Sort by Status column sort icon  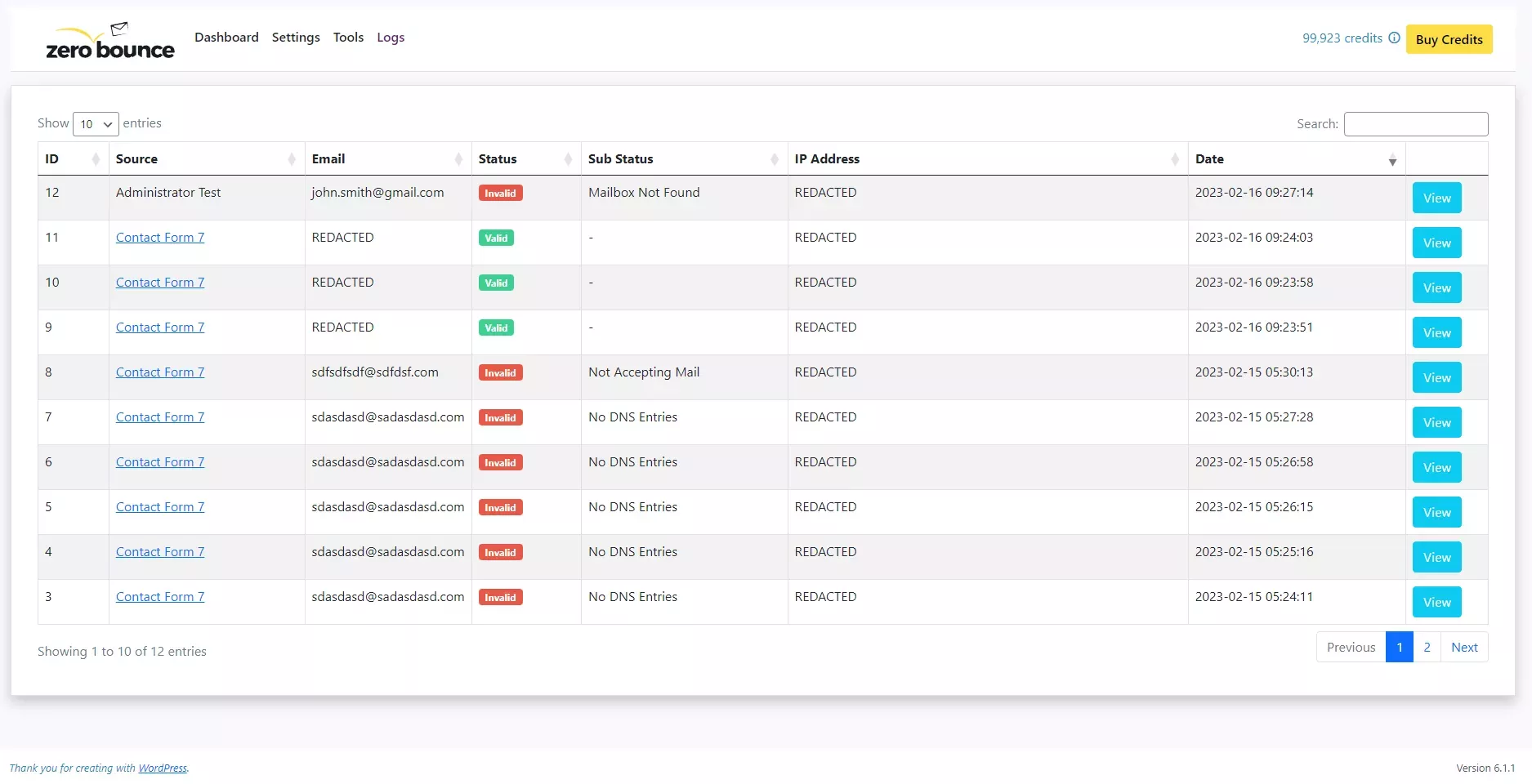pyautogui.click(x=568, y=159)
